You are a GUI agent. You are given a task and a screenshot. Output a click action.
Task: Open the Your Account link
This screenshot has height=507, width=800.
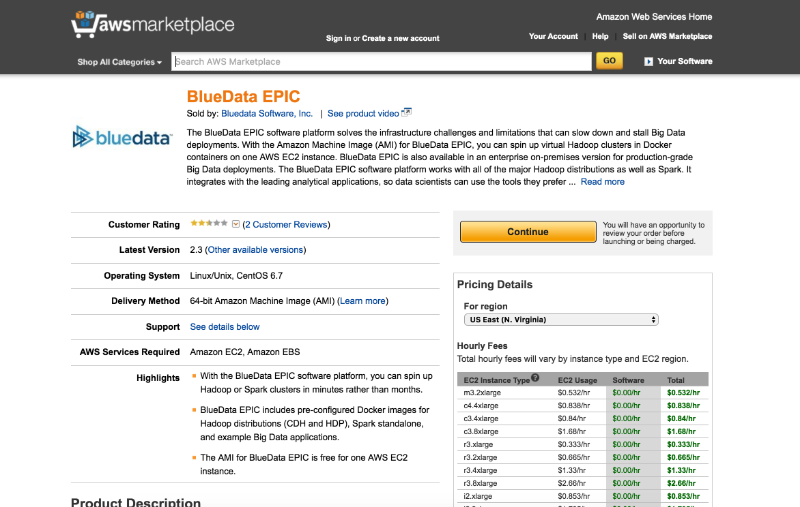pos(553,36)
